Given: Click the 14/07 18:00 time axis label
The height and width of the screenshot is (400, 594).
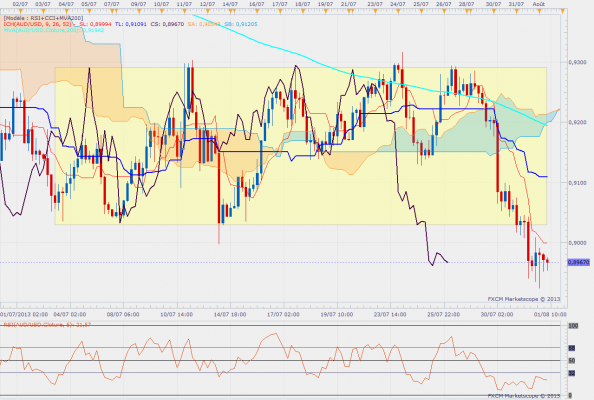Looking at the screenshot, I should (230, 314).
